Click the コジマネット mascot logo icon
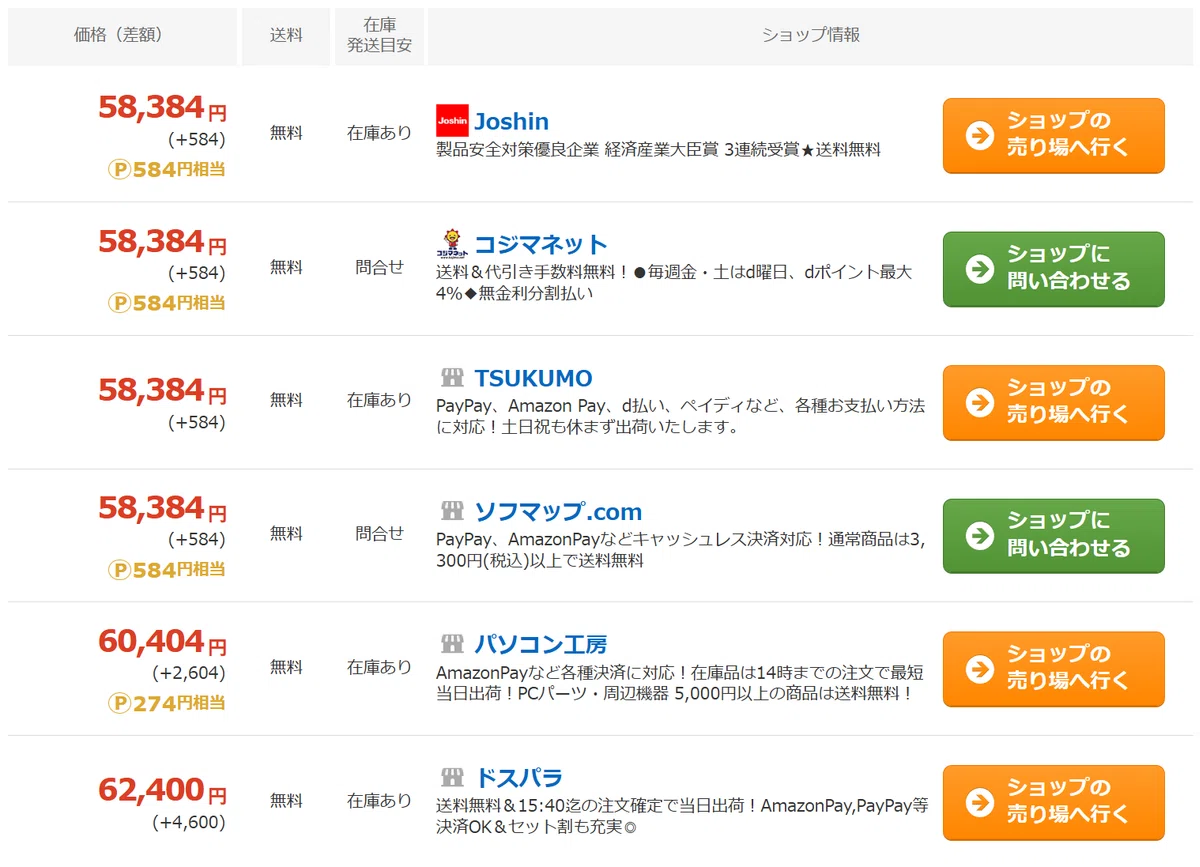Image resolution: width=1200 pixels, height=867 pixels. (452, 244)
